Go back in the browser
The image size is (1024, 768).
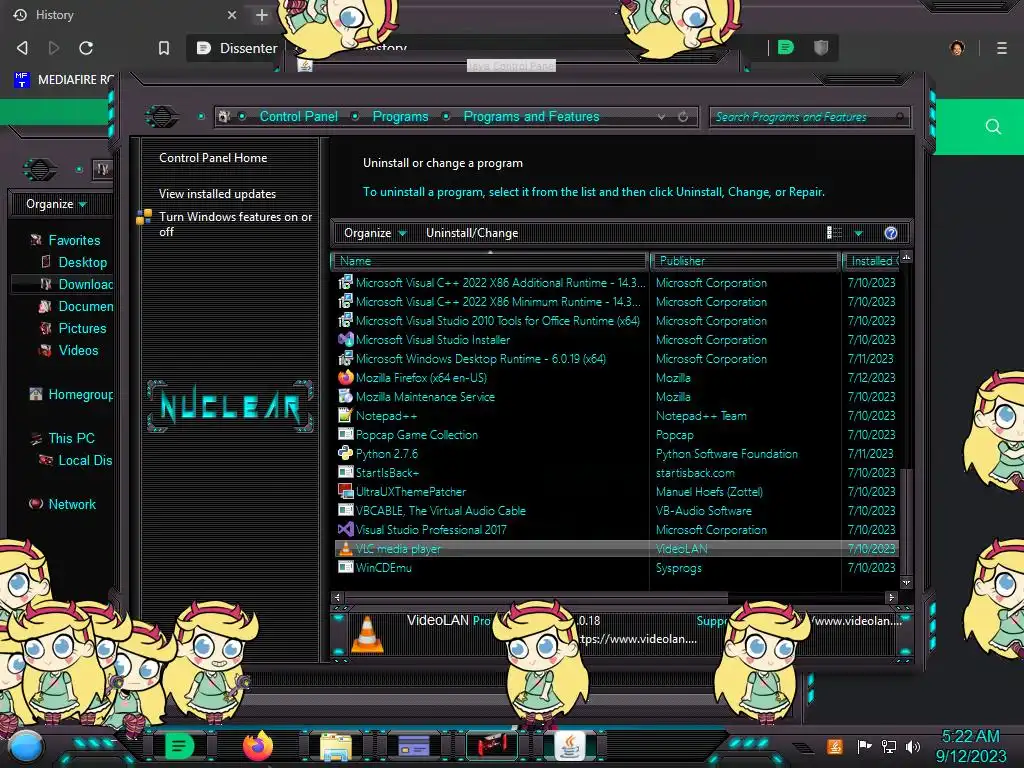pyautogui.click(x=22, y=48)
